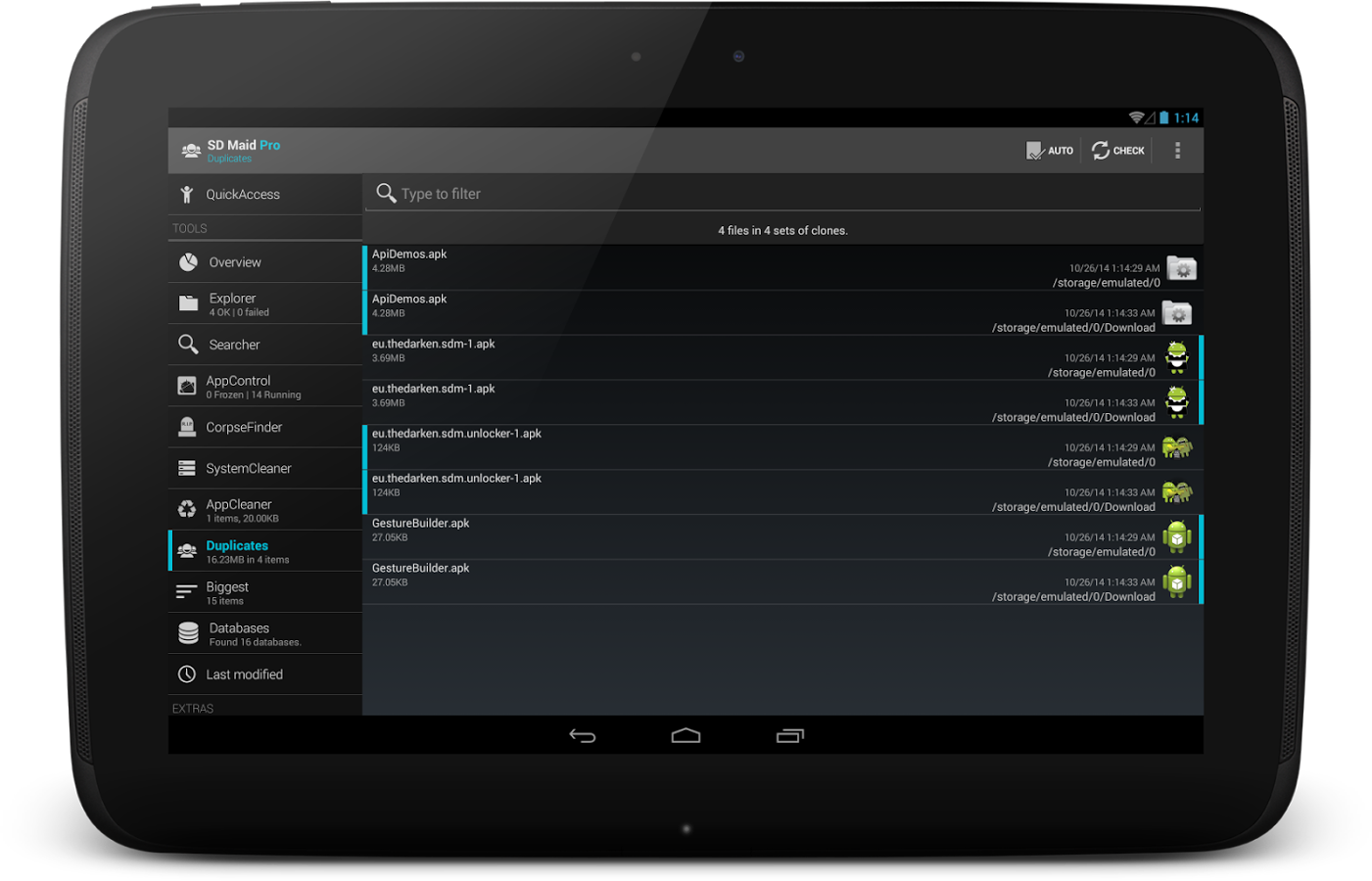
Task: Click the unlocker droids icon at 1:14:33
Action: 1177,492
